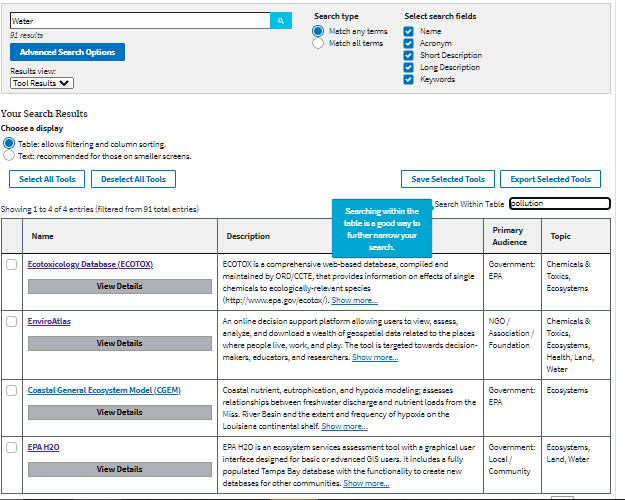This screenshot has width=625, height=500.
Task: Toggle the Keywords search field checkbox
Action: pos(408,79)
